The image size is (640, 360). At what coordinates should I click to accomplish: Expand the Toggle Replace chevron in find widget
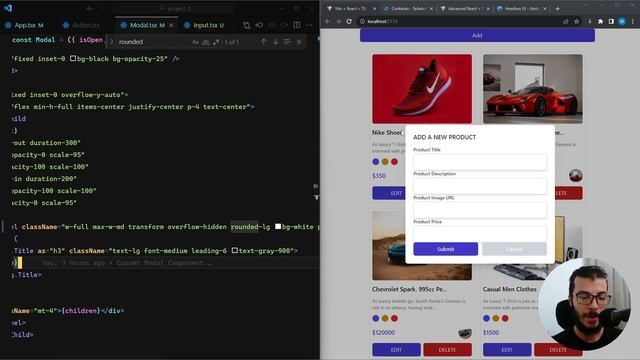111,42
